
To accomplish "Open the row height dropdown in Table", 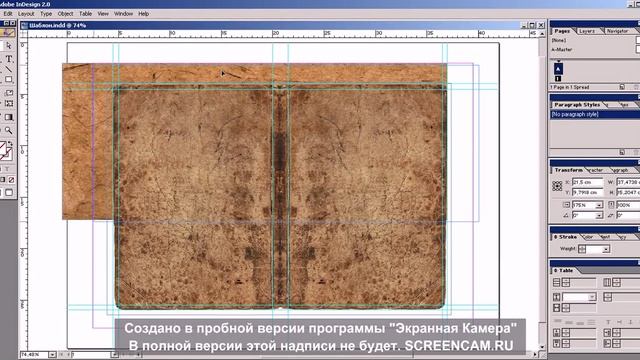I will [x=592, y=297].
